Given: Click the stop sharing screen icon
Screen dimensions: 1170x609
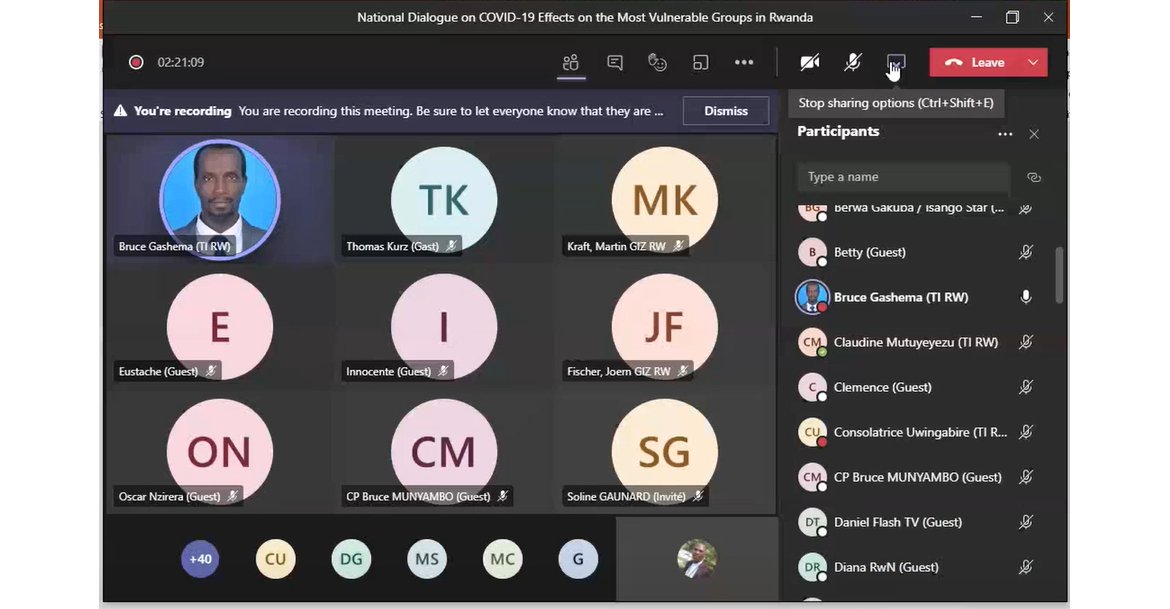Looking at the screenshot, I should coord(896,63).
